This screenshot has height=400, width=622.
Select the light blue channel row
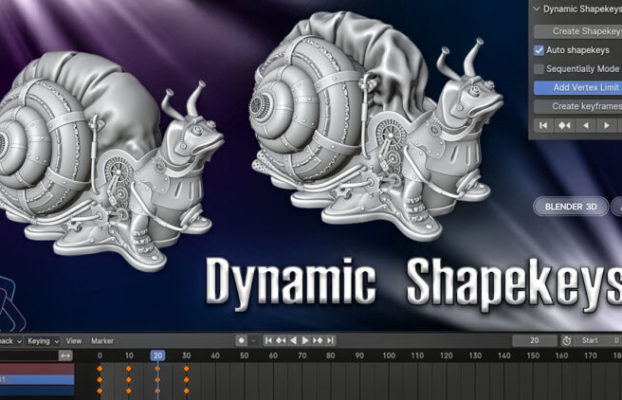(x=37, y=380)
